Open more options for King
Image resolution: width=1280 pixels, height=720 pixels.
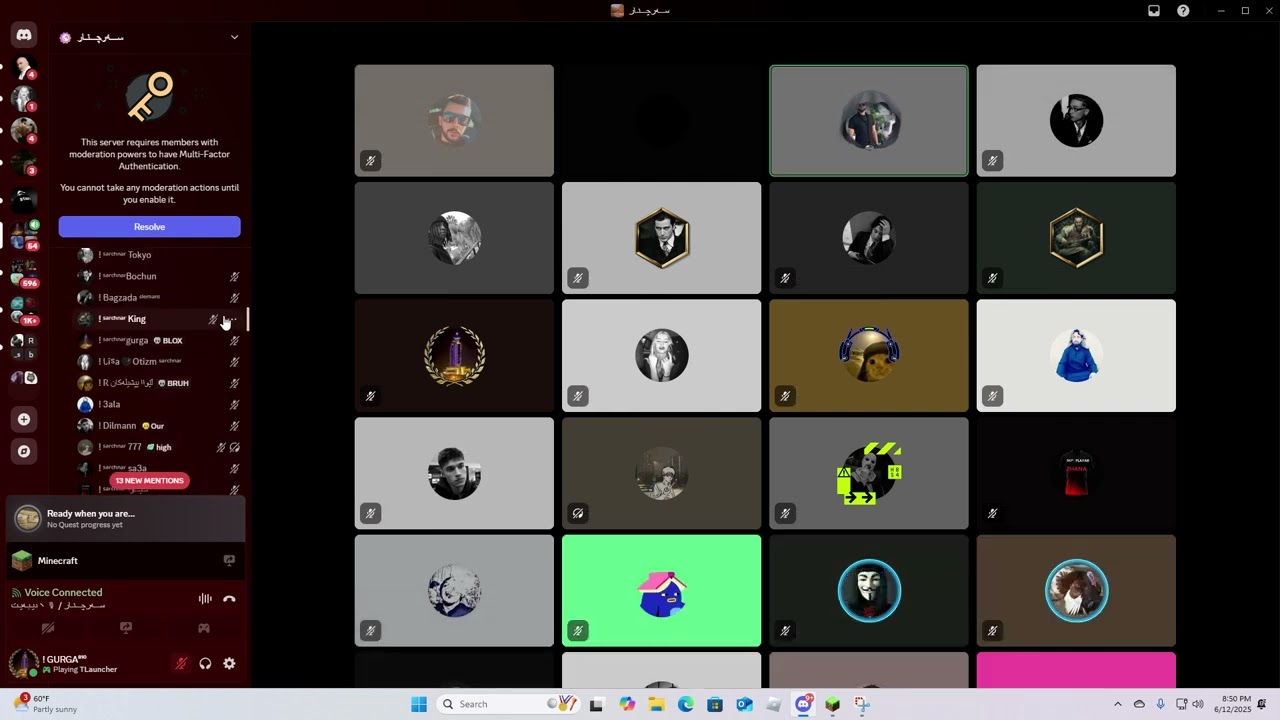click(230, 319)
